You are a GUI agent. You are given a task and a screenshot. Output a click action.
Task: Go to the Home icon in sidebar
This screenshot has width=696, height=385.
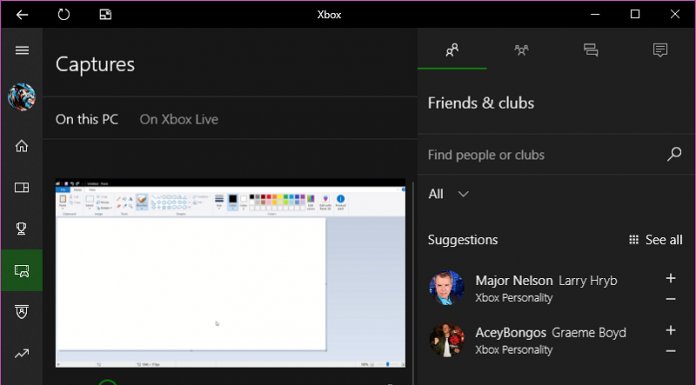tap(22, 146)
